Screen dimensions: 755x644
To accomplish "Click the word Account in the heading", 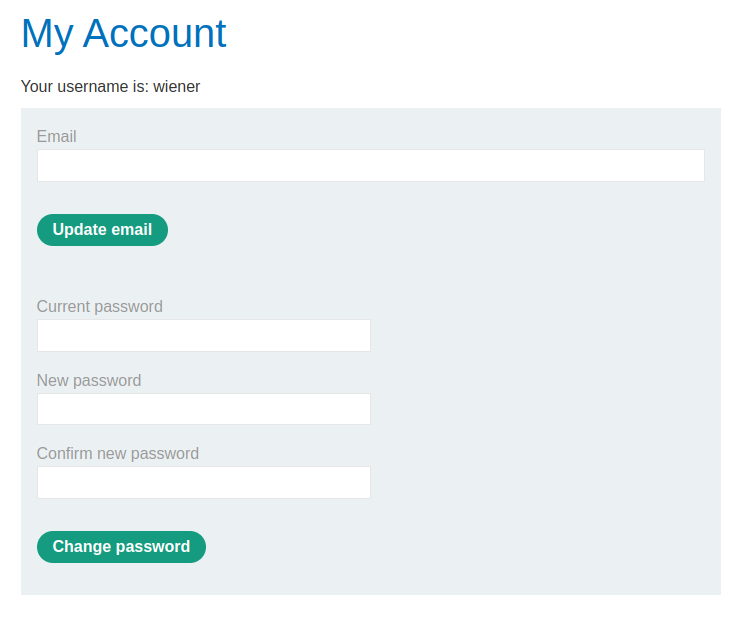I will tap(154, 34).
